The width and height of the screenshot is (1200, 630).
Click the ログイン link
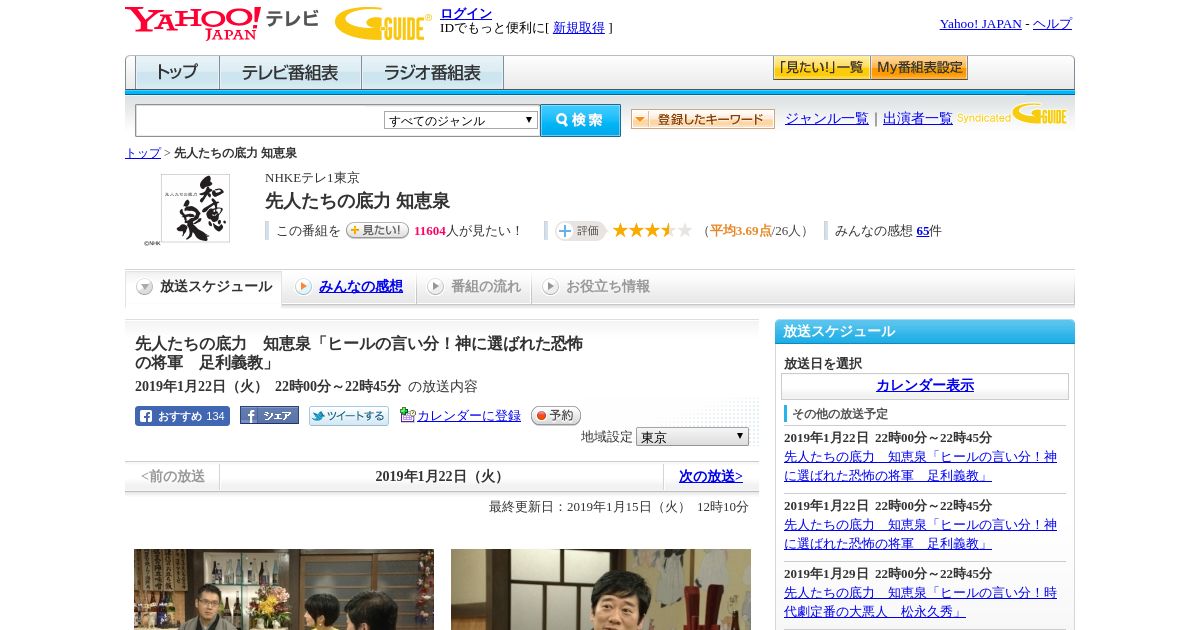click(466, 13)
